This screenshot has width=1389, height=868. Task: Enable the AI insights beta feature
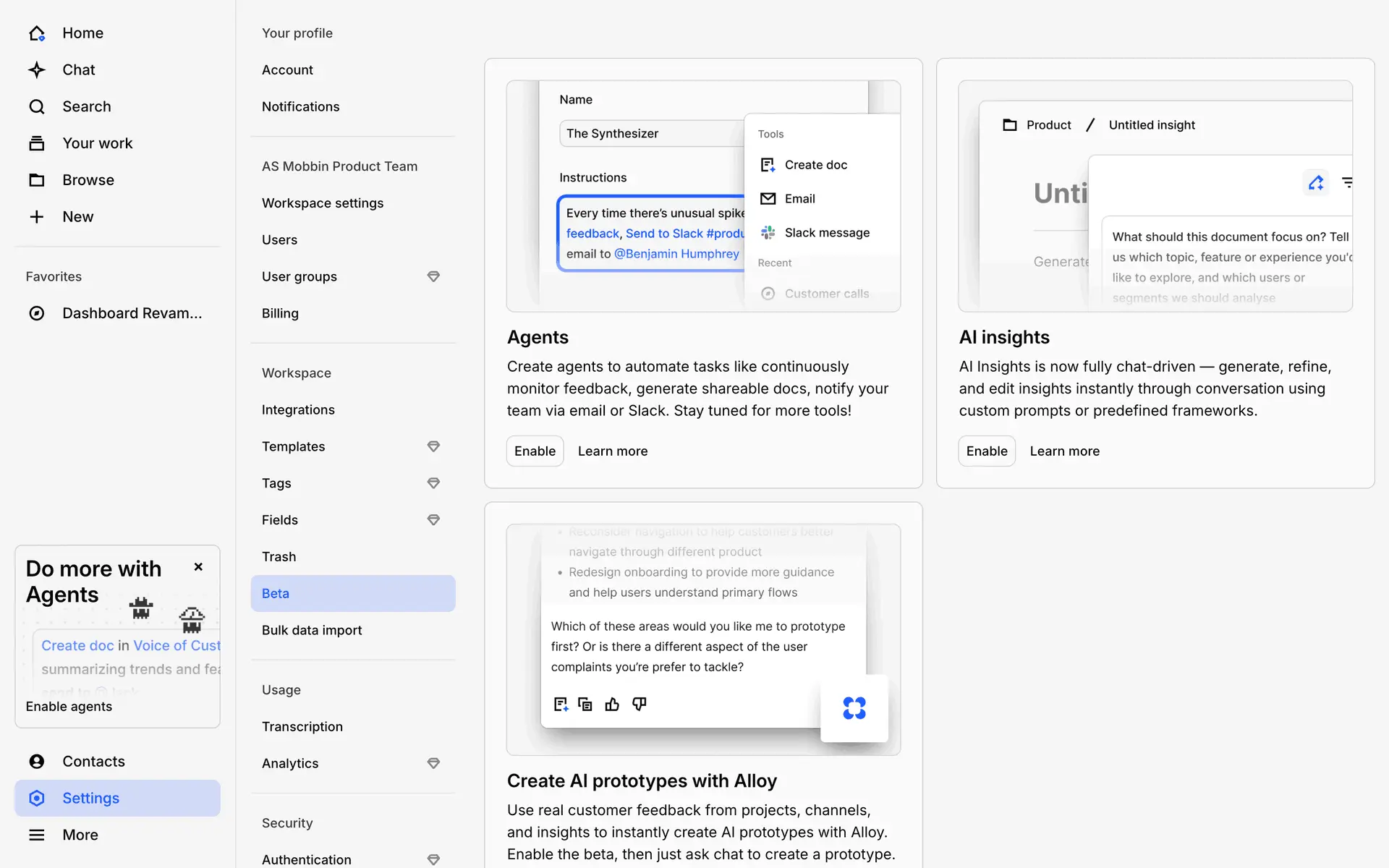point(986,451)
